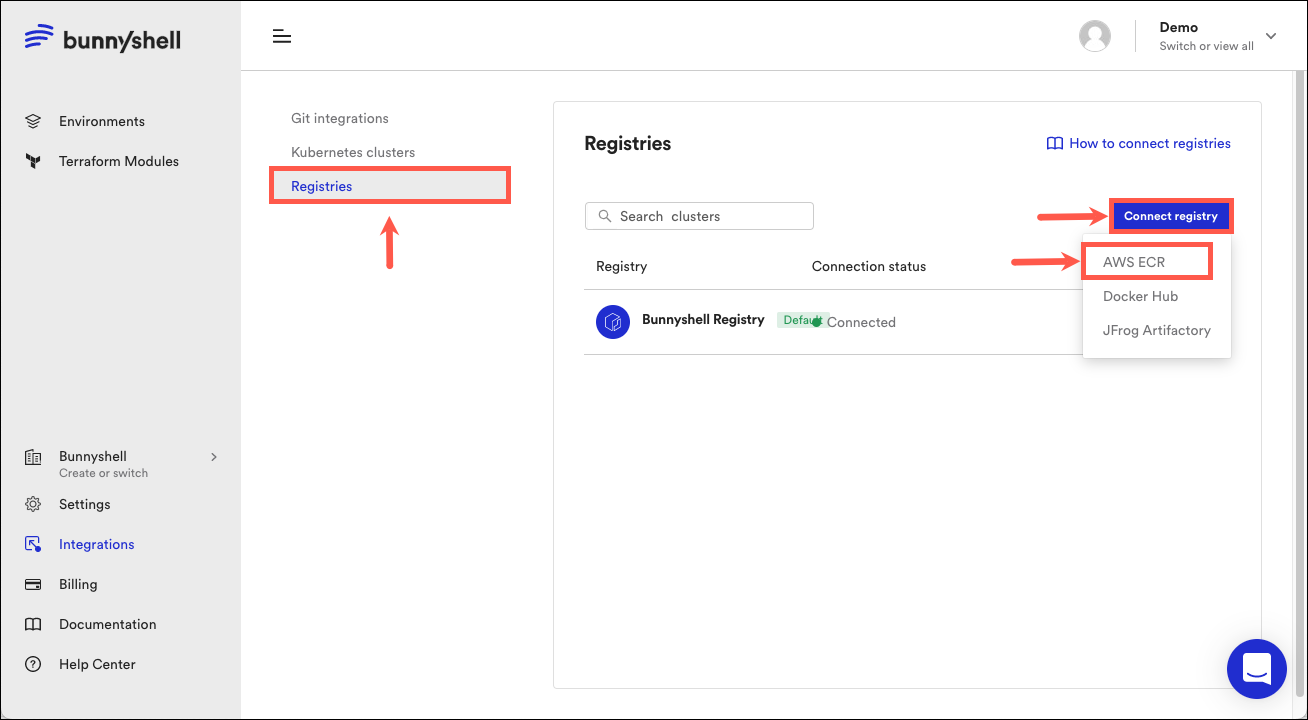Choose JFrog Artifactory from the dropdown
1308x720 pixels.
click(1157, 330)
